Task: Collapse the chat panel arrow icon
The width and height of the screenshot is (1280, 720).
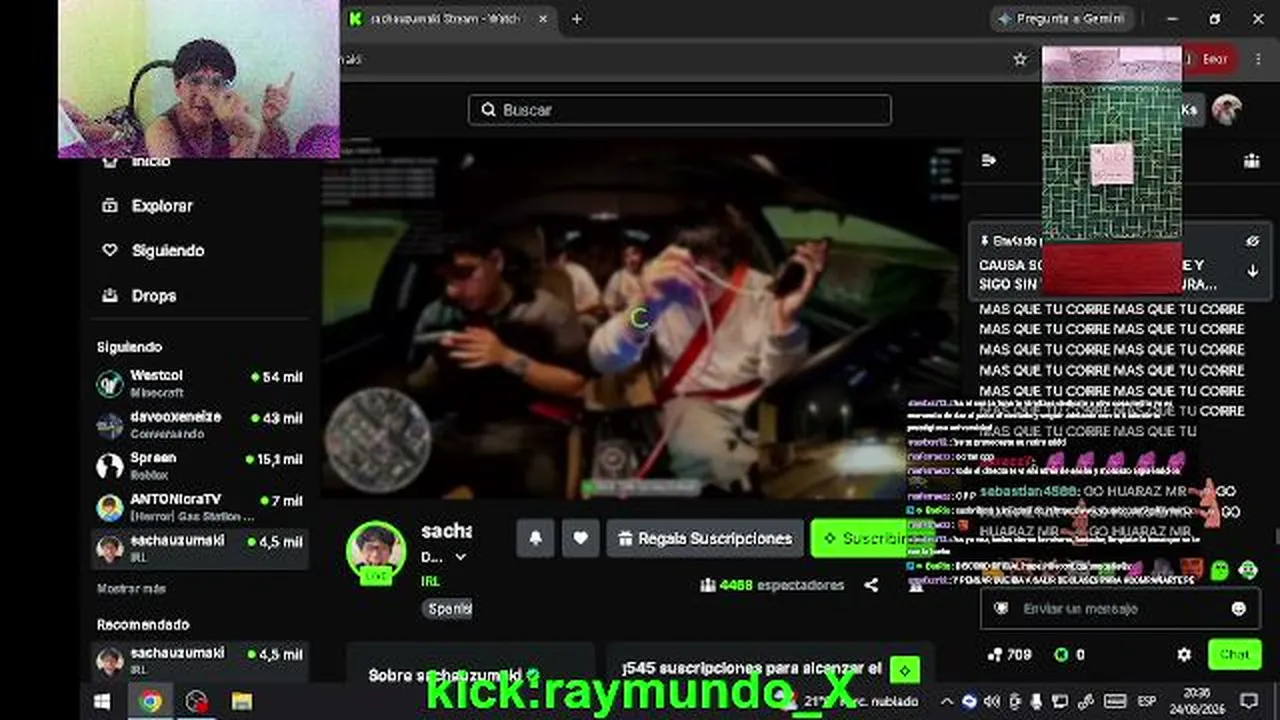Action: (989, 160)
